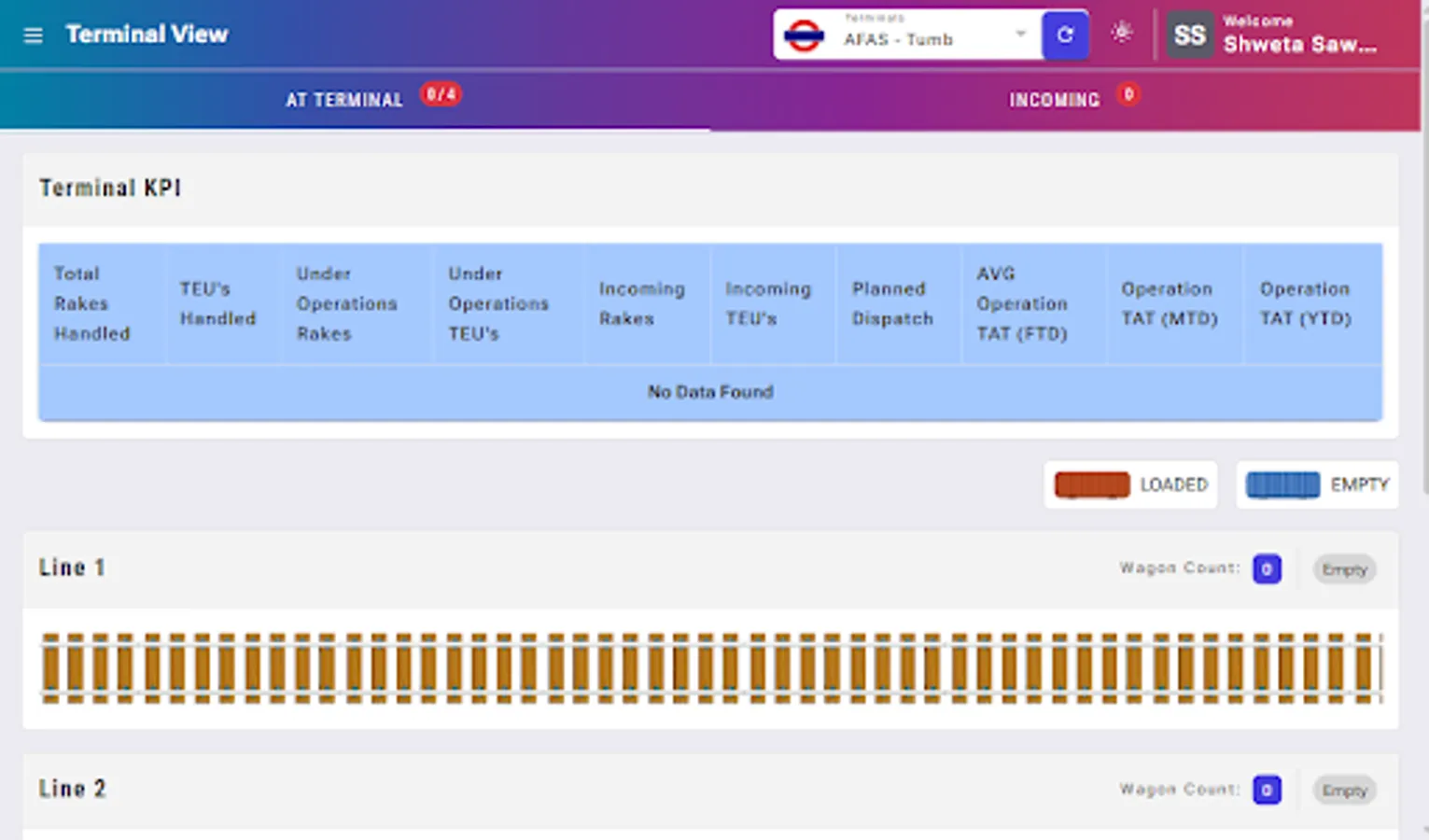This screenshot has width=1429, height=840.
Task: Toggle the light theme sun icon
Action: tap(1122, 33)
